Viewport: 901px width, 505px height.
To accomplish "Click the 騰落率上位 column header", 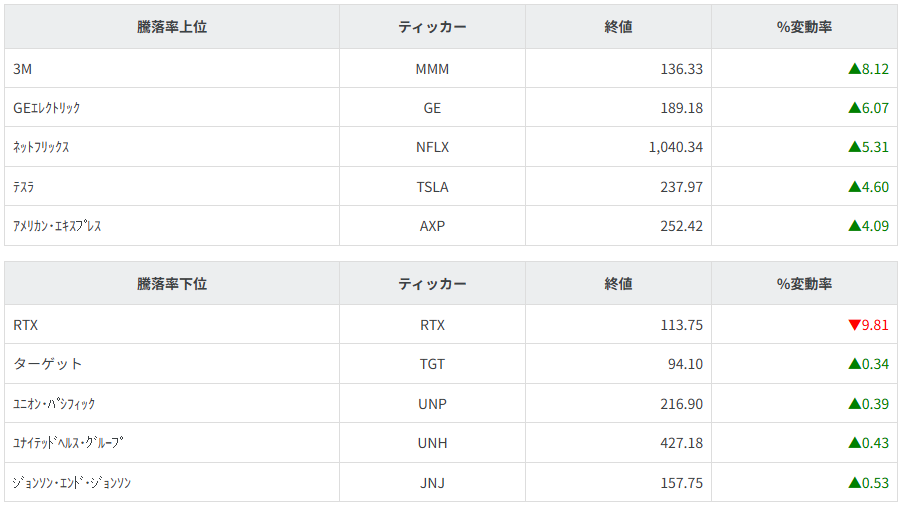I will [172, 28].
